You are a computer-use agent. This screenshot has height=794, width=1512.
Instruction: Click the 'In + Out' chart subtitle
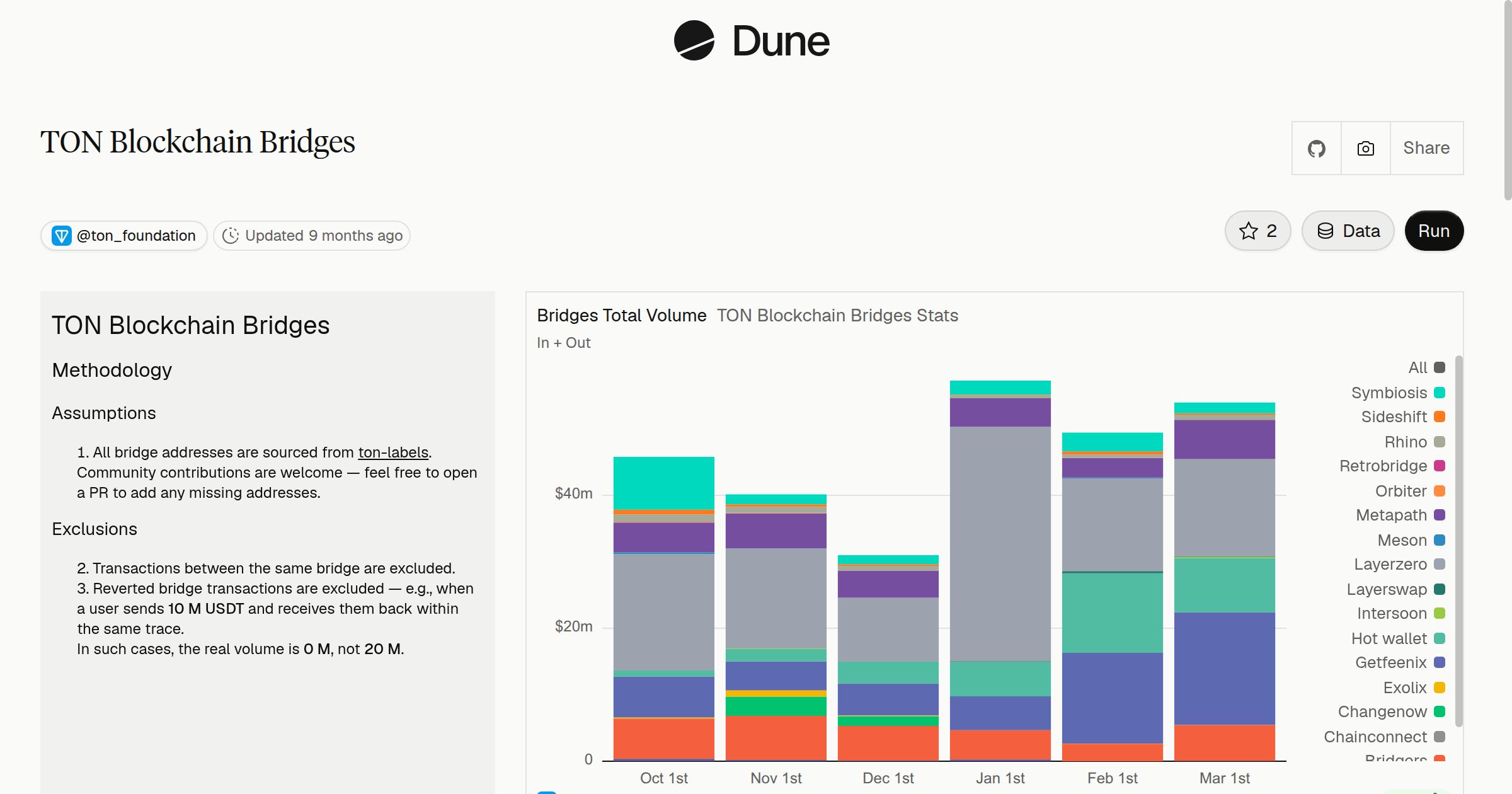pos(563,343)
